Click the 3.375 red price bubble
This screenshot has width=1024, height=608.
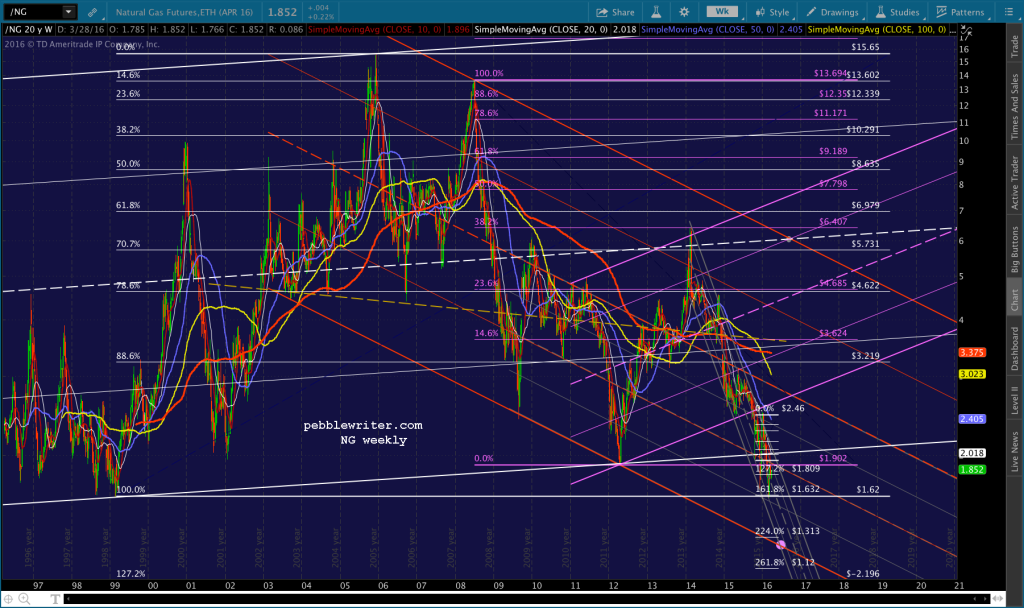[972, 353]
